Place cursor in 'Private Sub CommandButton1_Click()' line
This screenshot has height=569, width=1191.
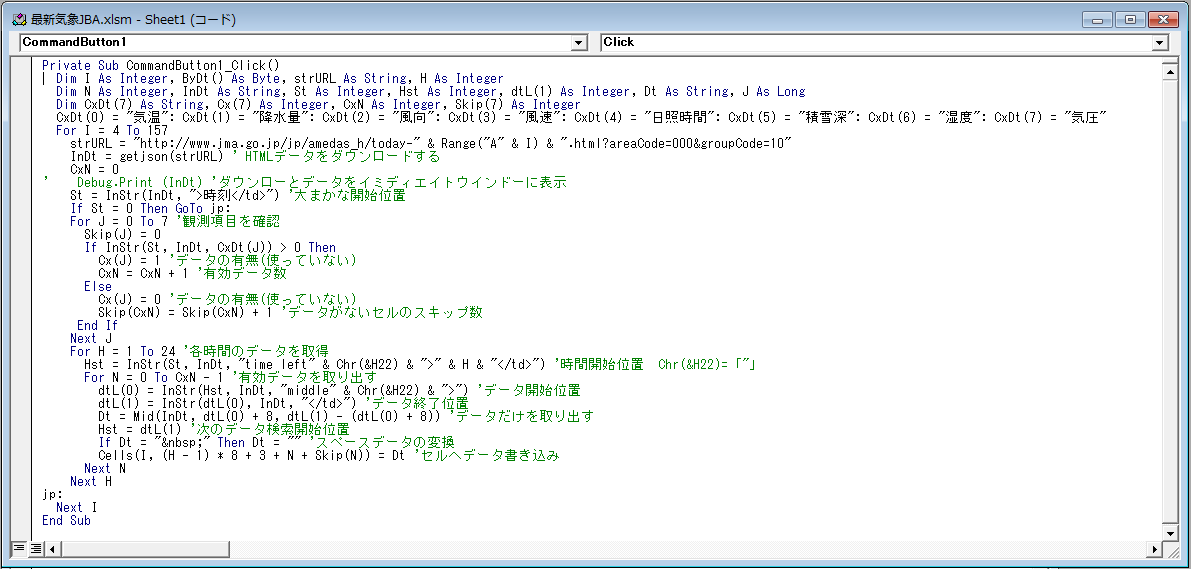tap(161, 65)
